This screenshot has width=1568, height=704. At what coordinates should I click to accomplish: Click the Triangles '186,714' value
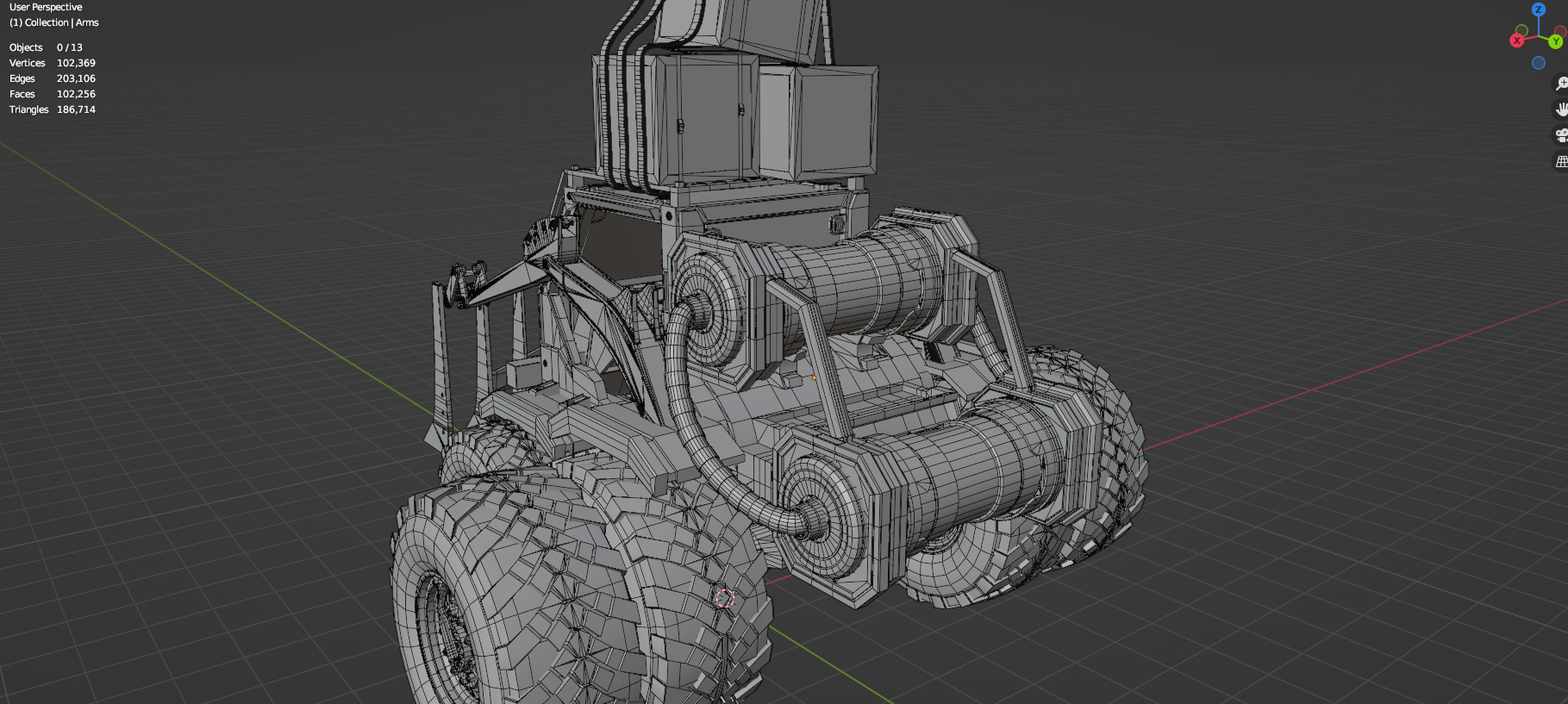(x=76, y=109)
